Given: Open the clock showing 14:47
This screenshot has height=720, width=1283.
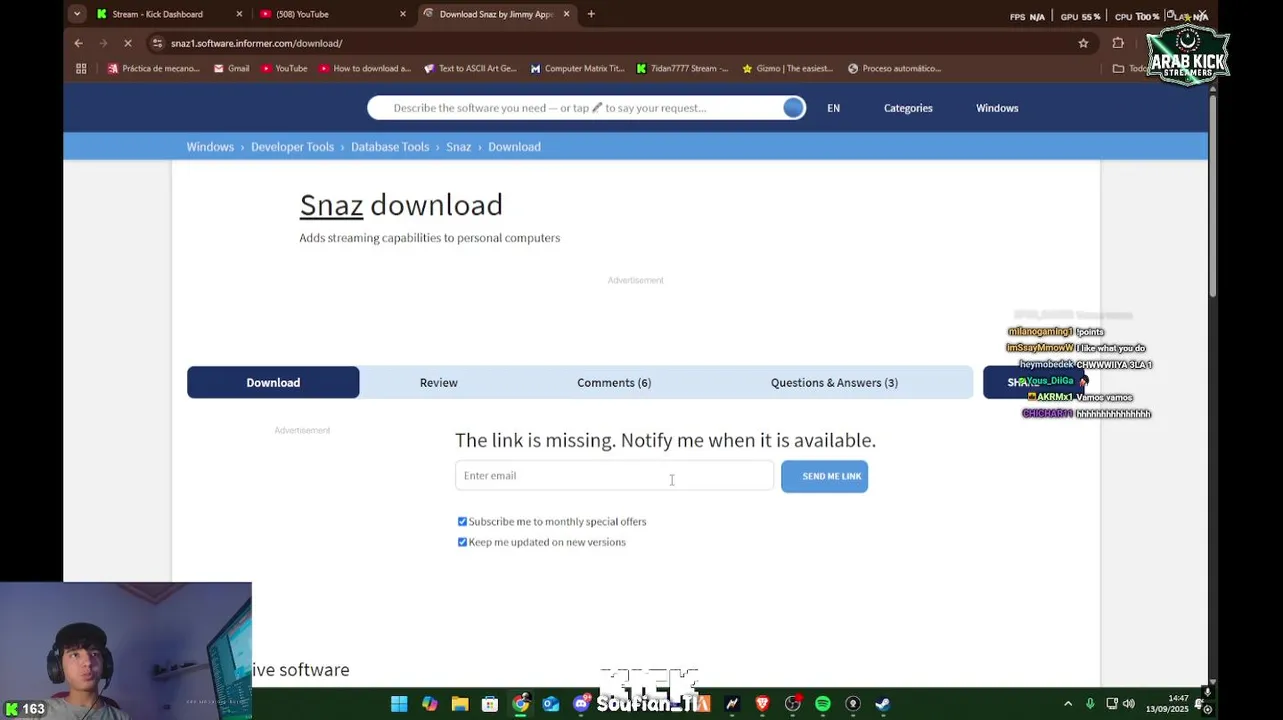Looking at the screenshot, I should pos(1167,704).
